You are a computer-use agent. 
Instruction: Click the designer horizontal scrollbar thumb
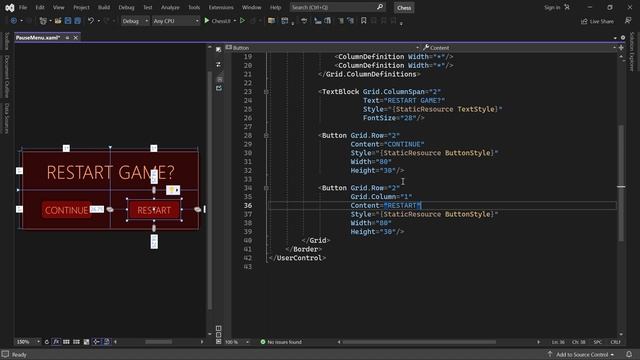[159, 342]
